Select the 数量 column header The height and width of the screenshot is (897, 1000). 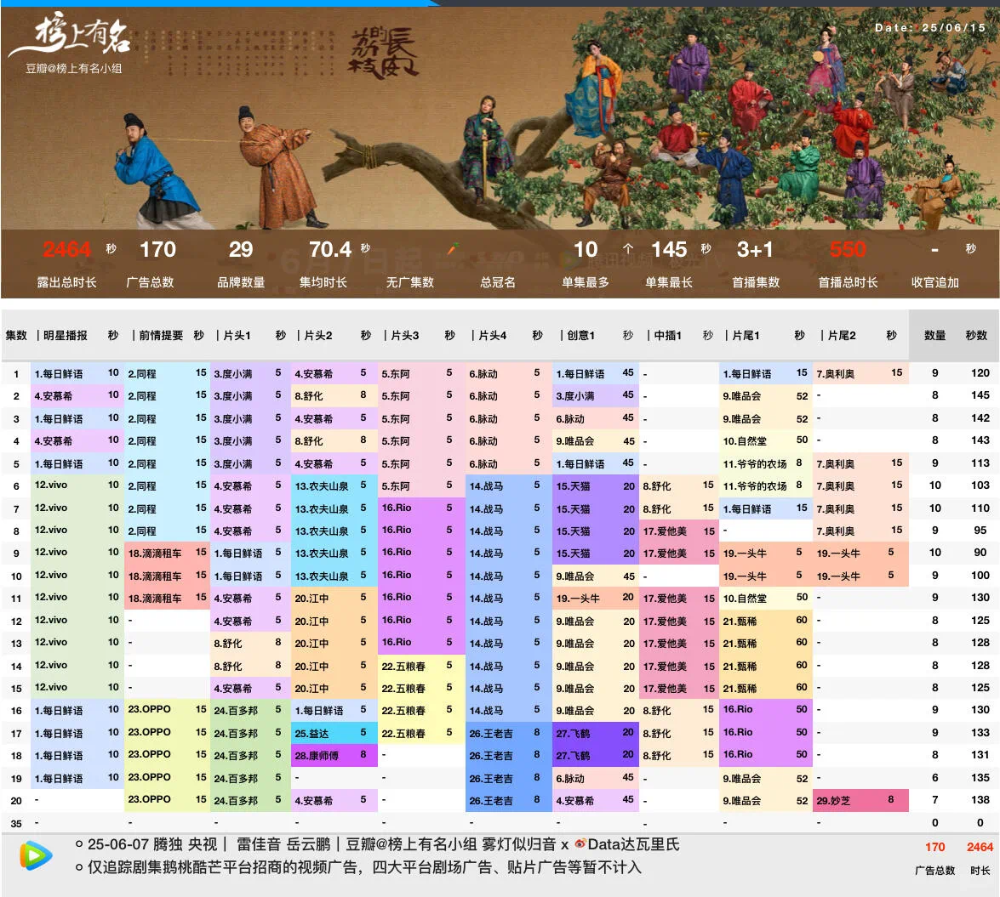point(935,335)
